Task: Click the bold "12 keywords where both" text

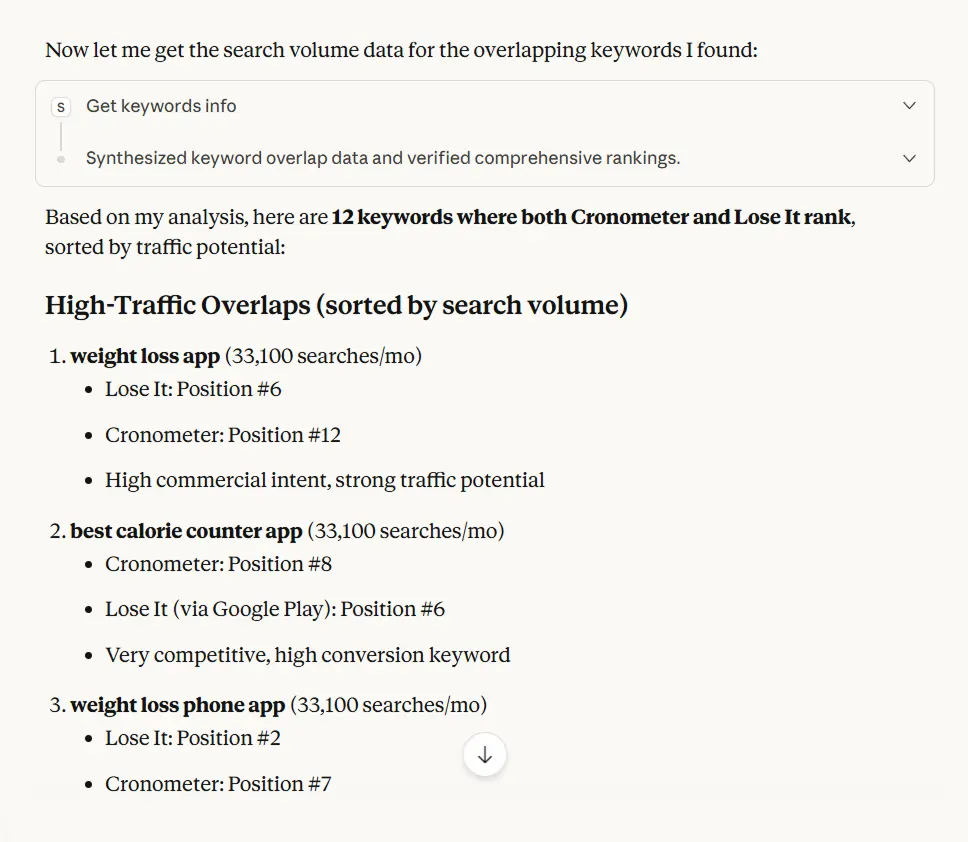Action: [x=450, y=217]
